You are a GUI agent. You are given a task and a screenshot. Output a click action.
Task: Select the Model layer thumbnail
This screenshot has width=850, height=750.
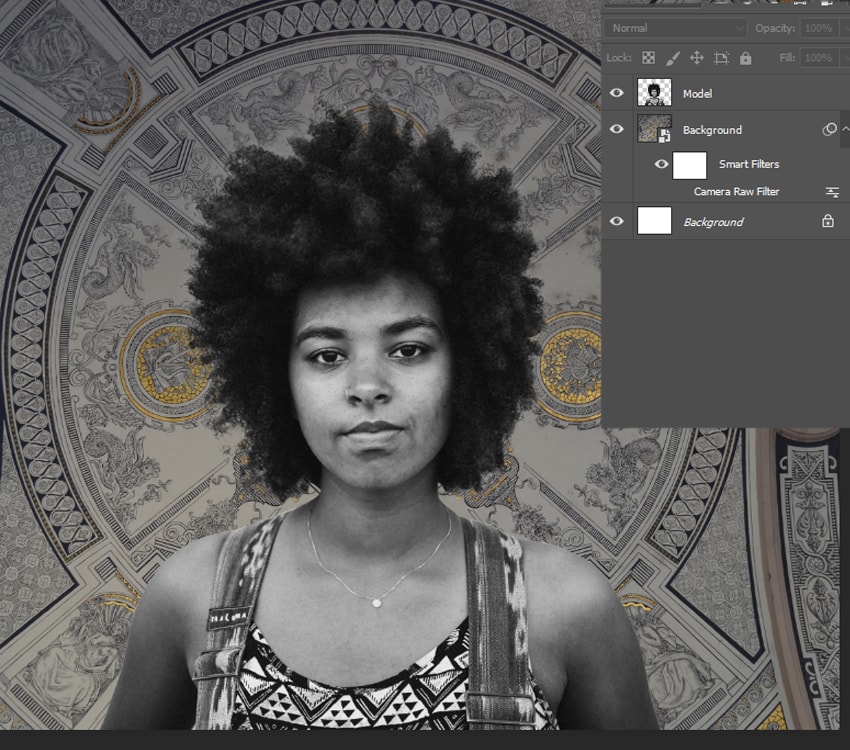654,93
